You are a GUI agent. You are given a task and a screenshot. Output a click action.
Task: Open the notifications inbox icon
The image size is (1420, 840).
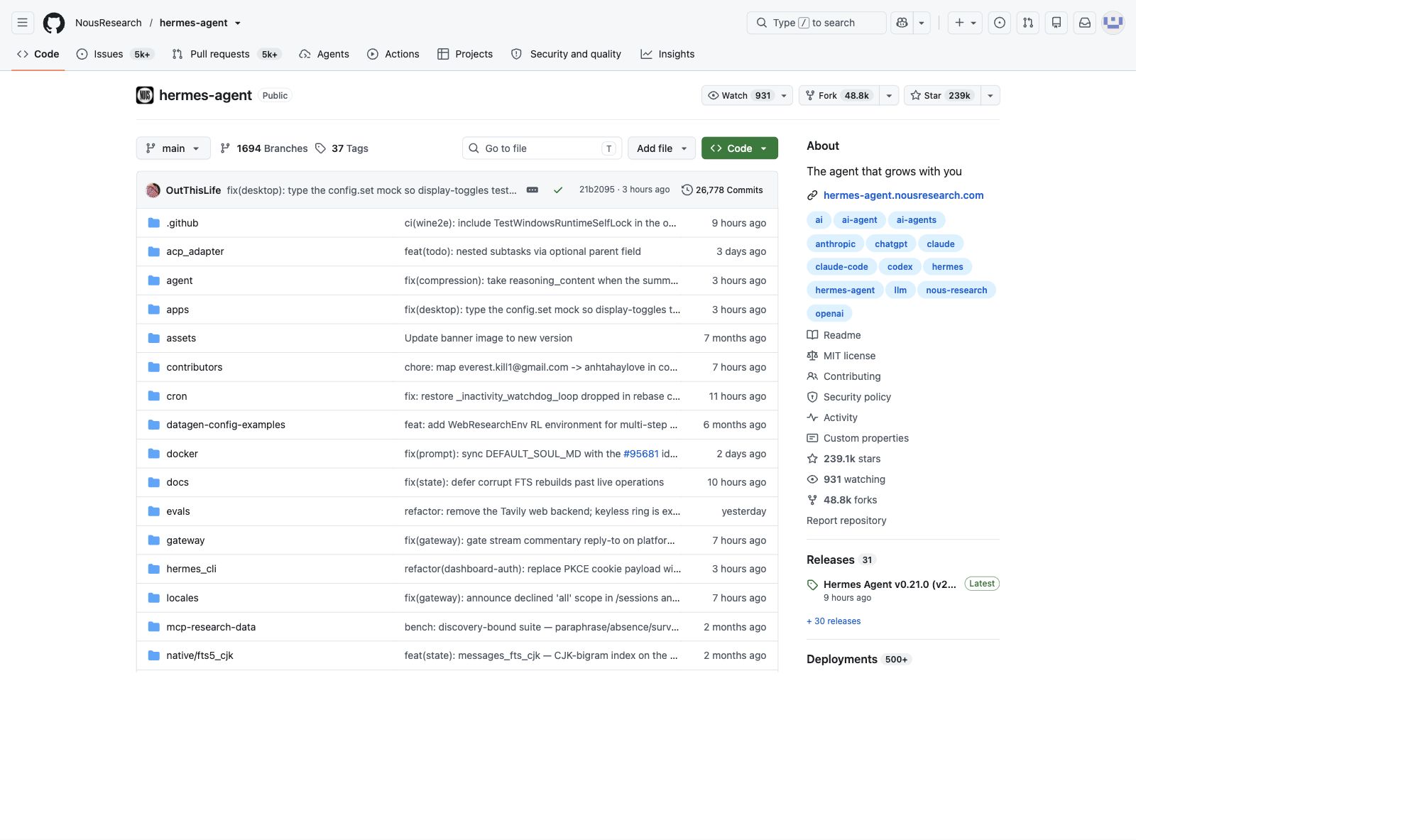tap(1085, 23)
